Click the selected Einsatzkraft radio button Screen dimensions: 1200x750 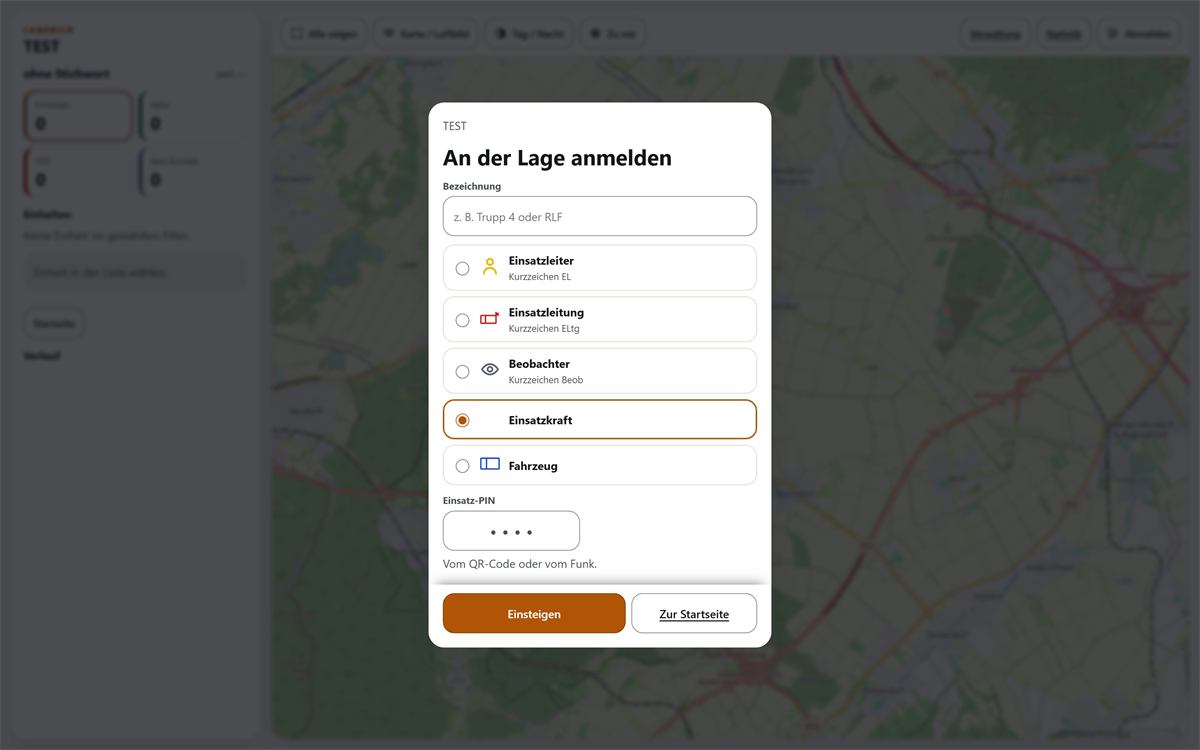click(462, 420)
